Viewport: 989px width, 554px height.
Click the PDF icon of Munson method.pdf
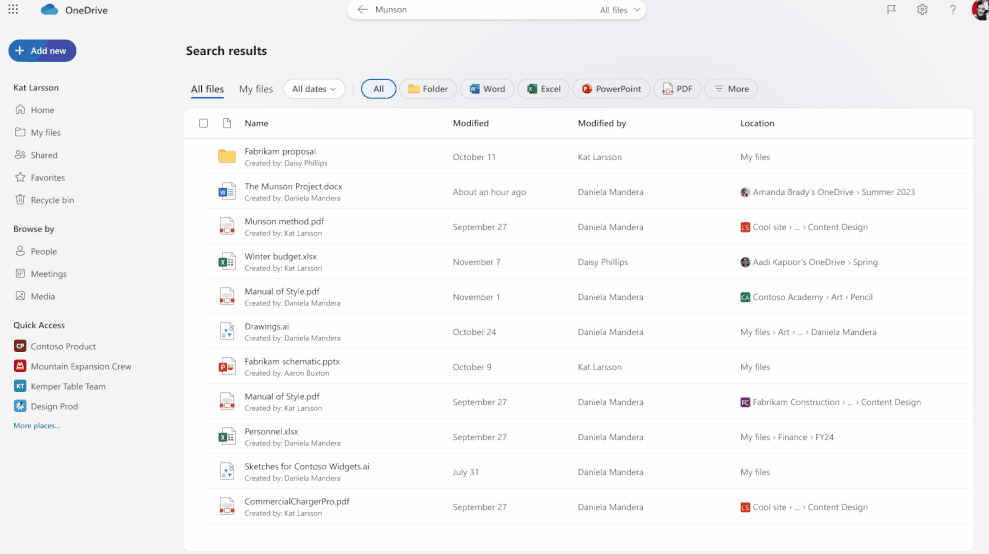(x=227, y=227)
